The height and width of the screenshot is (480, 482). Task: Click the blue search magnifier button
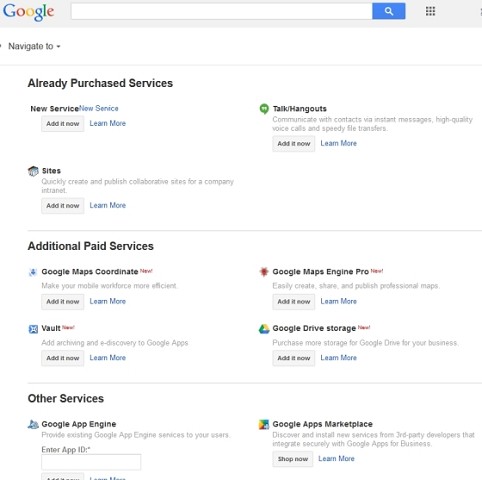coord(388,11)
